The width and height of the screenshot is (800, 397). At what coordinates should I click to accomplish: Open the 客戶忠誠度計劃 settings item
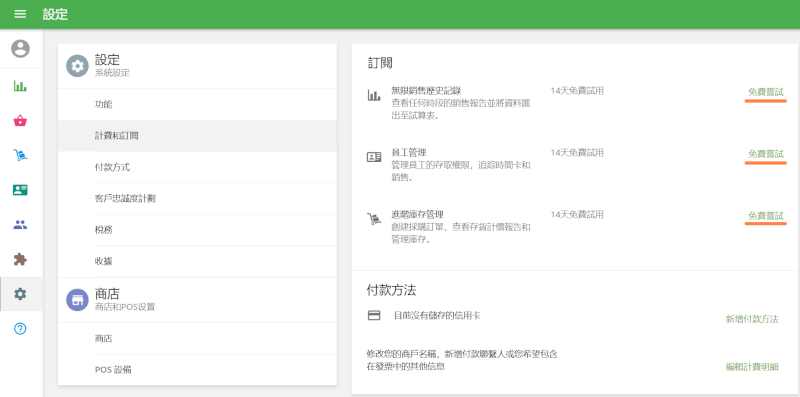click(x=197, y=198)
